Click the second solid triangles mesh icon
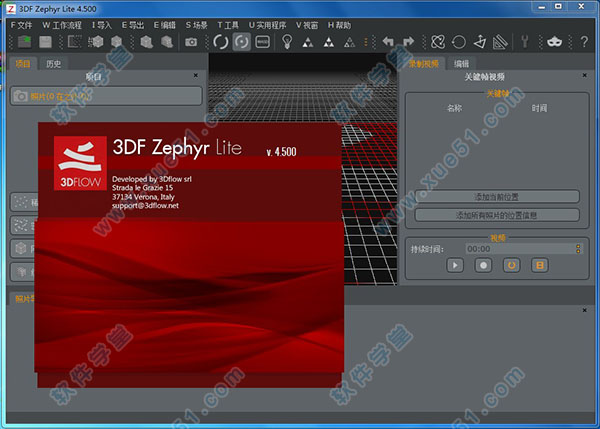The width and height of the screenshot is (600, 429). [328, 42]
